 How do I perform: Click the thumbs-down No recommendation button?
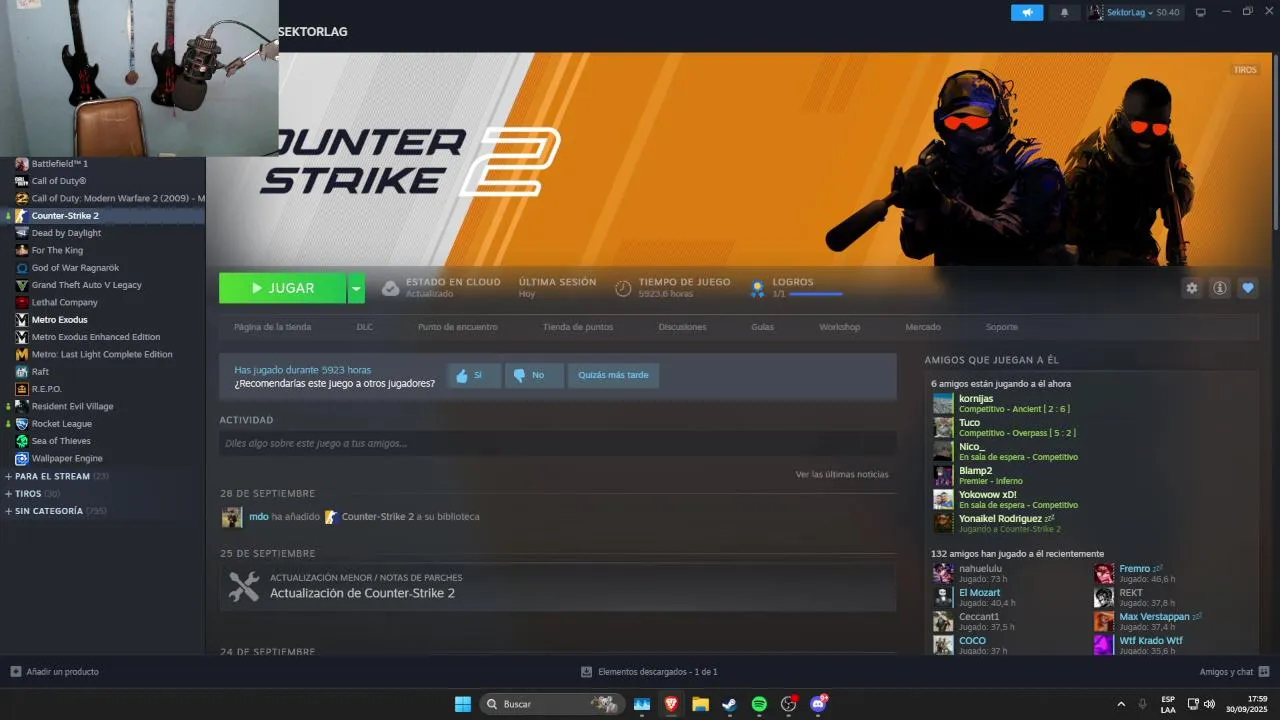[x=534, y=375]
